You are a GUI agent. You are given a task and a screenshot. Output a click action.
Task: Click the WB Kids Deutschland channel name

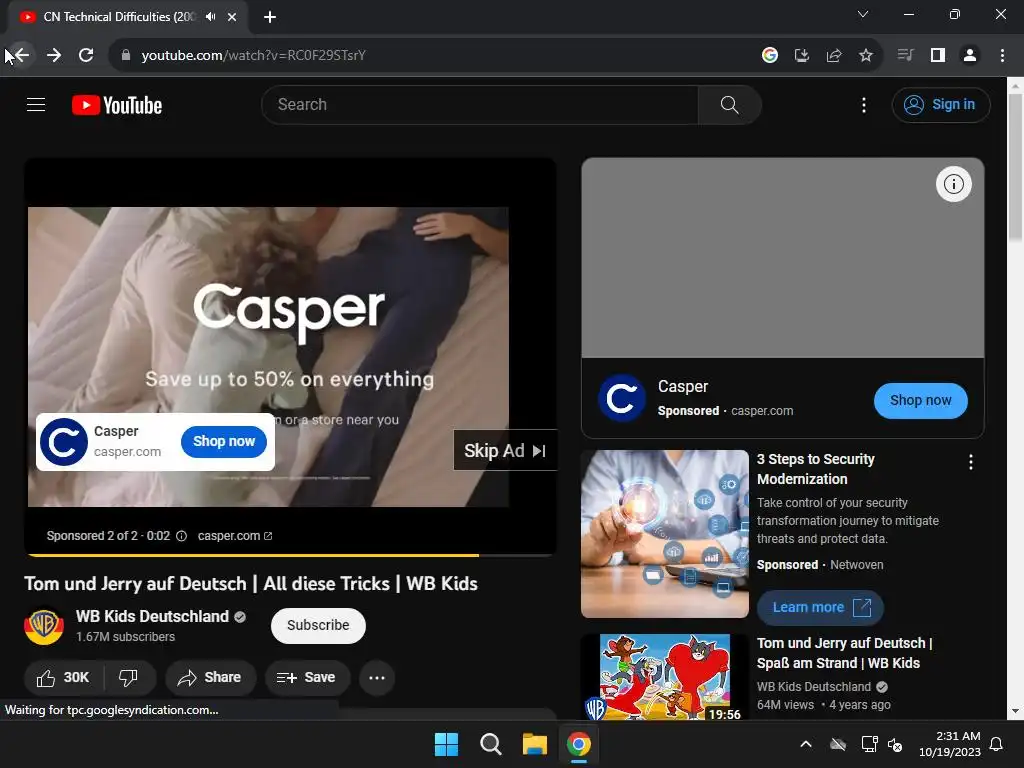152,616
